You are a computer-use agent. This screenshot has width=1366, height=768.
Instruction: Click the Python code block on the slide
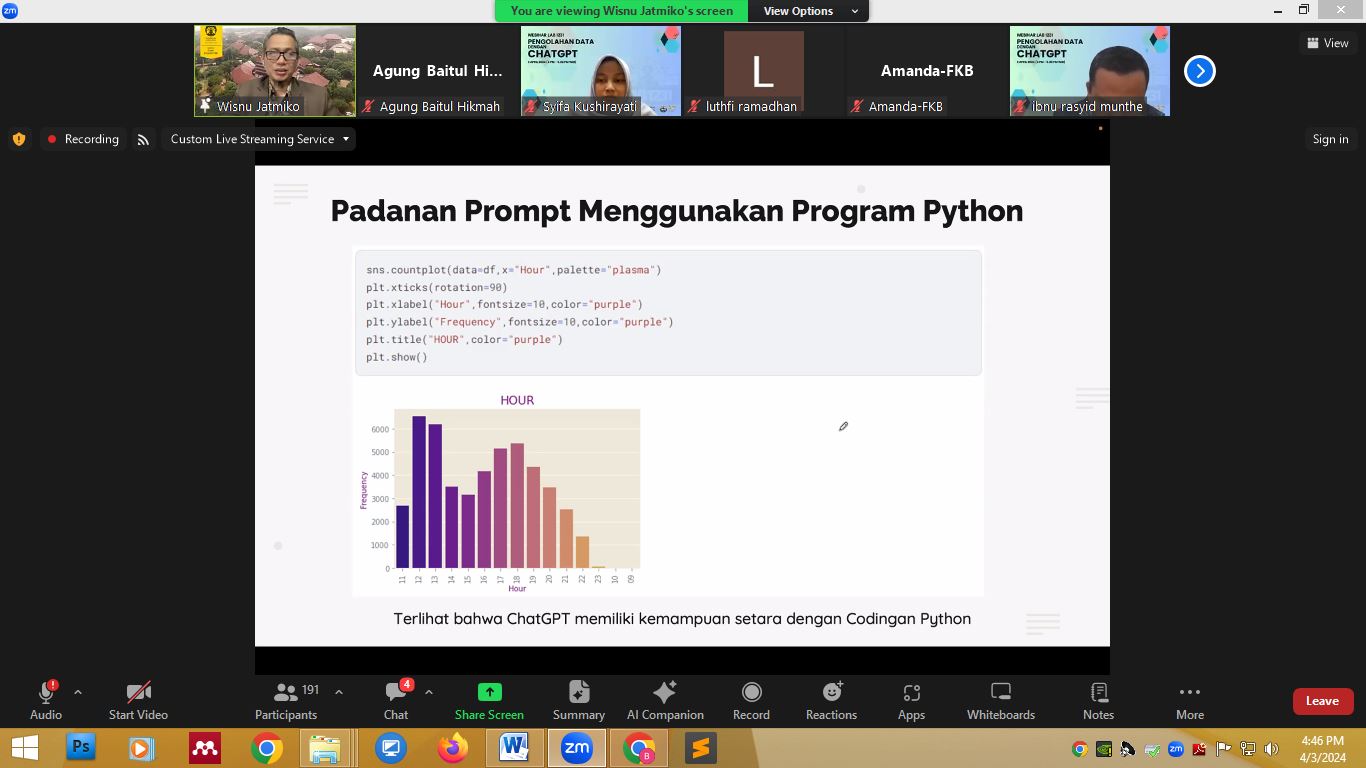click(668, 313)
